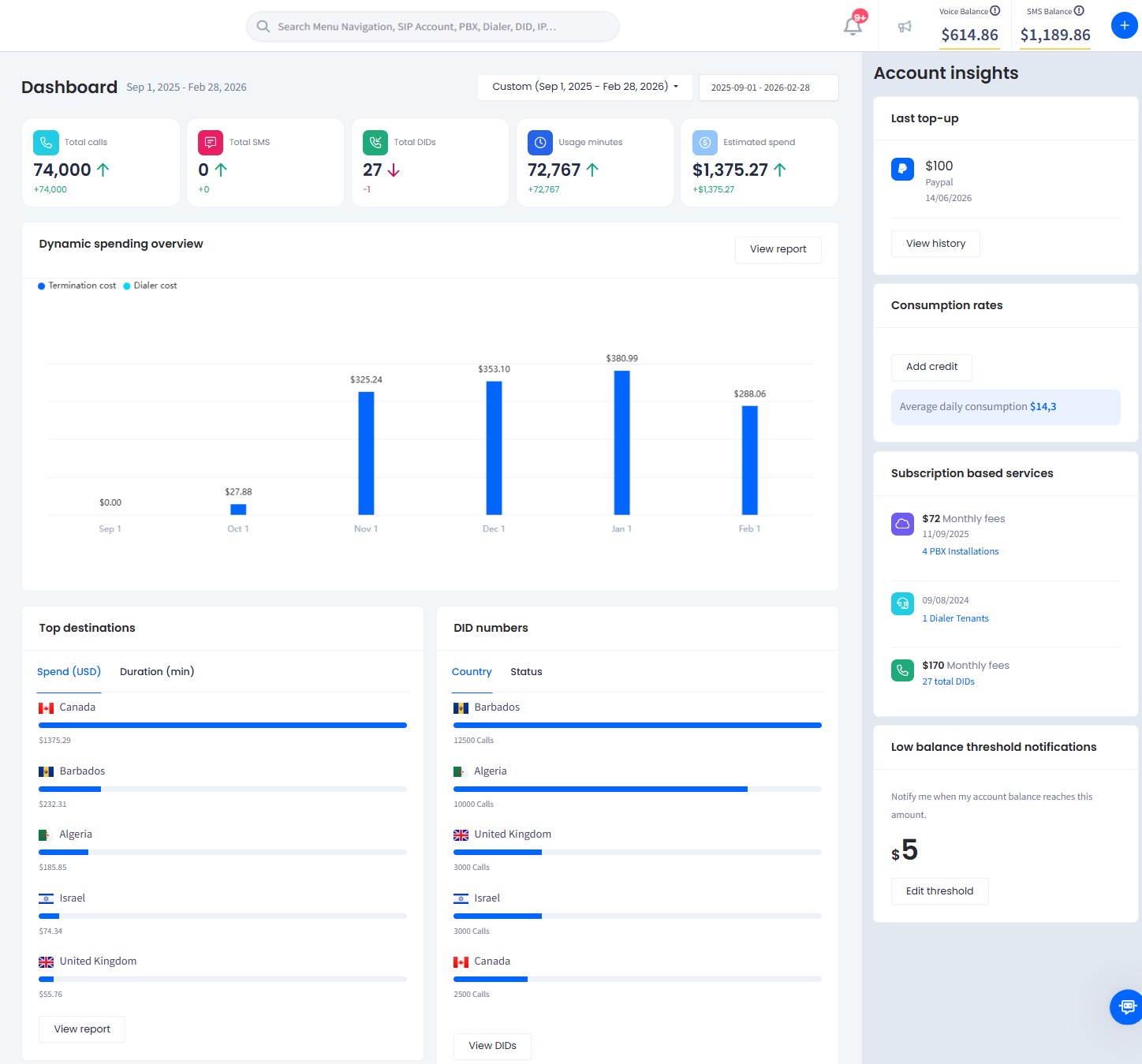Switch to the Duration (min) tab
This screenshot has height=1064, width=1142.
click(157, 672)
